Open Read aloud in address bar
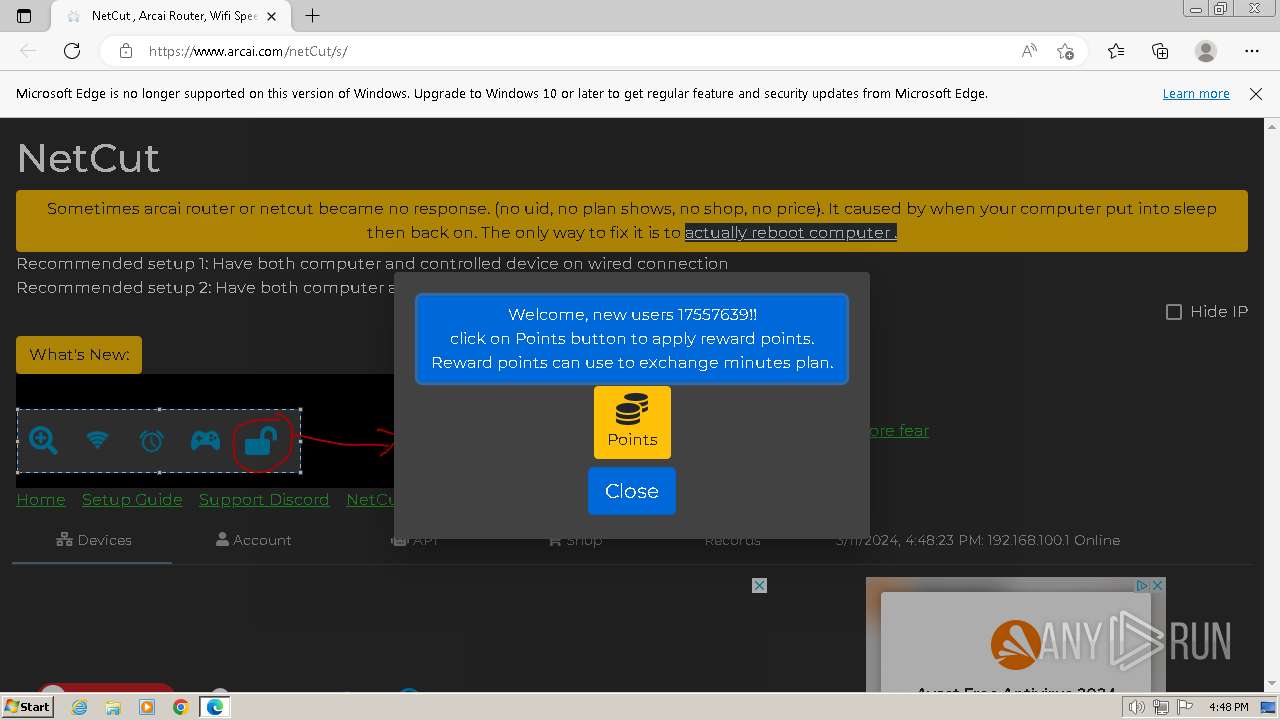Viewport: 1280px width, 720px height. click(1029, 51)
